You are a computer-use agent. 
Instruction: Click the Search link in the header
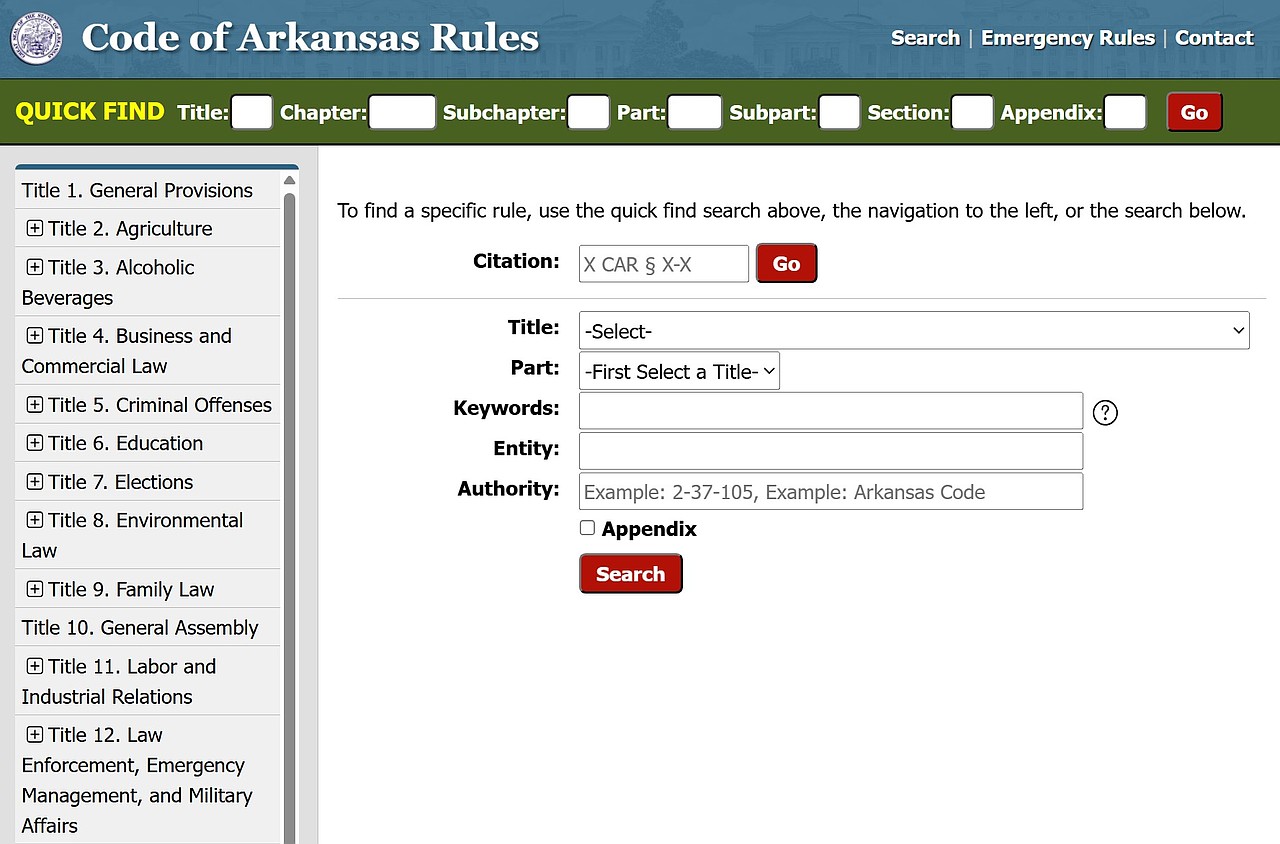[924, 37]
